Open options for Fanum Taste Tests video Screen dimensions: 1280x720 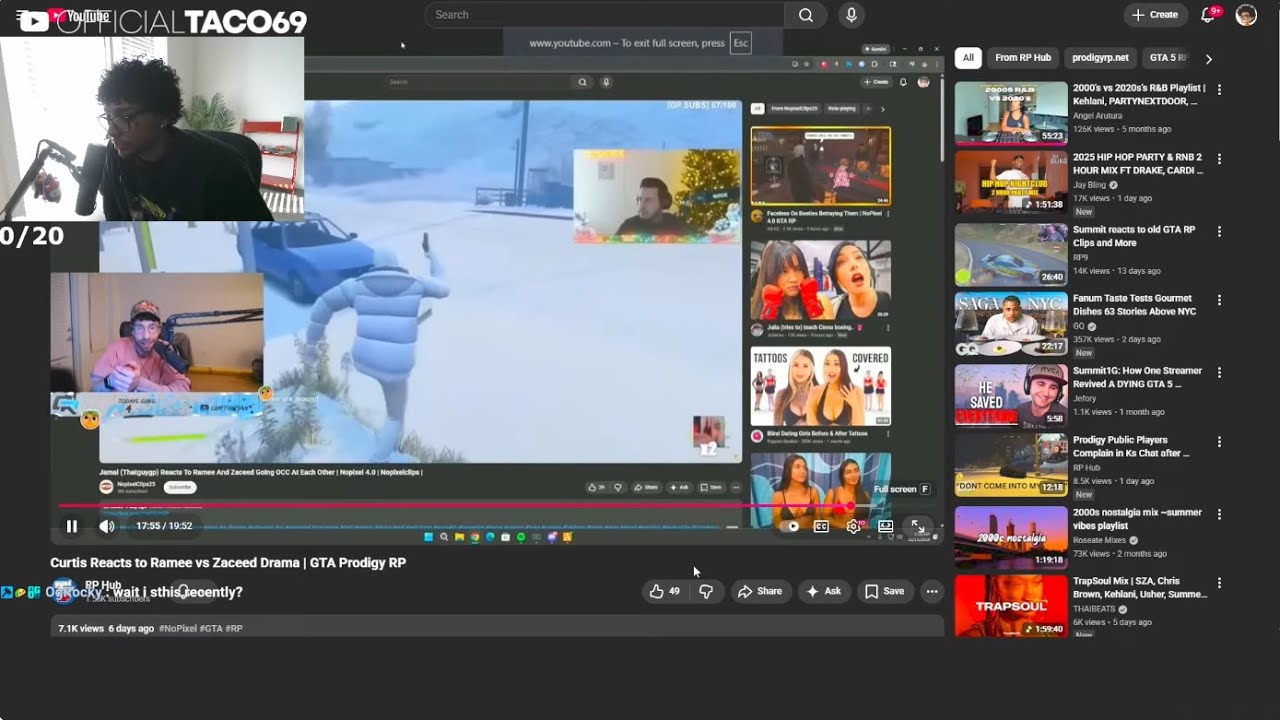1219,301
